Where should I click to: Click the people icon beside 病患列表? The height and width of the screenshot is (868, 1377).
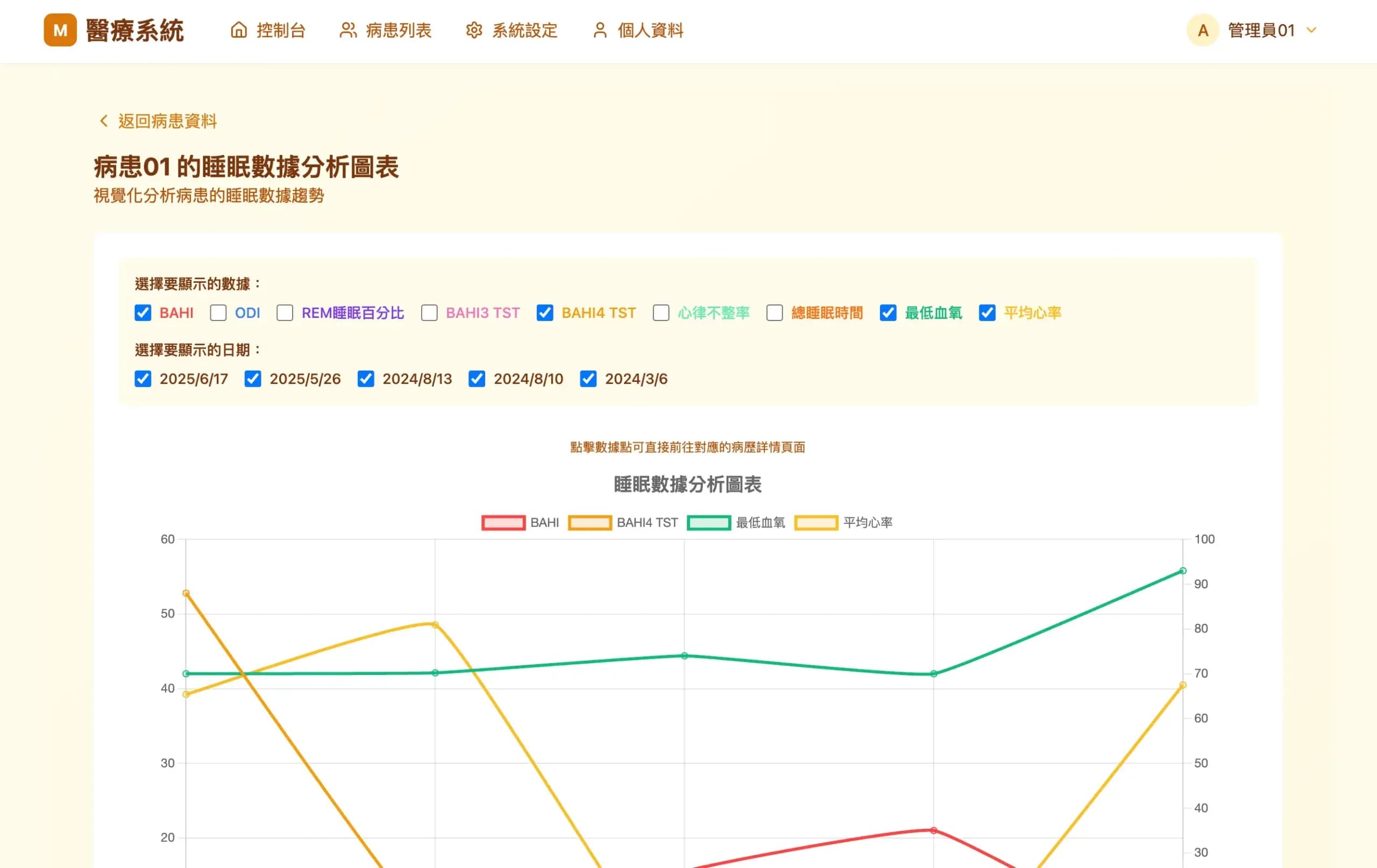point(347,30)
